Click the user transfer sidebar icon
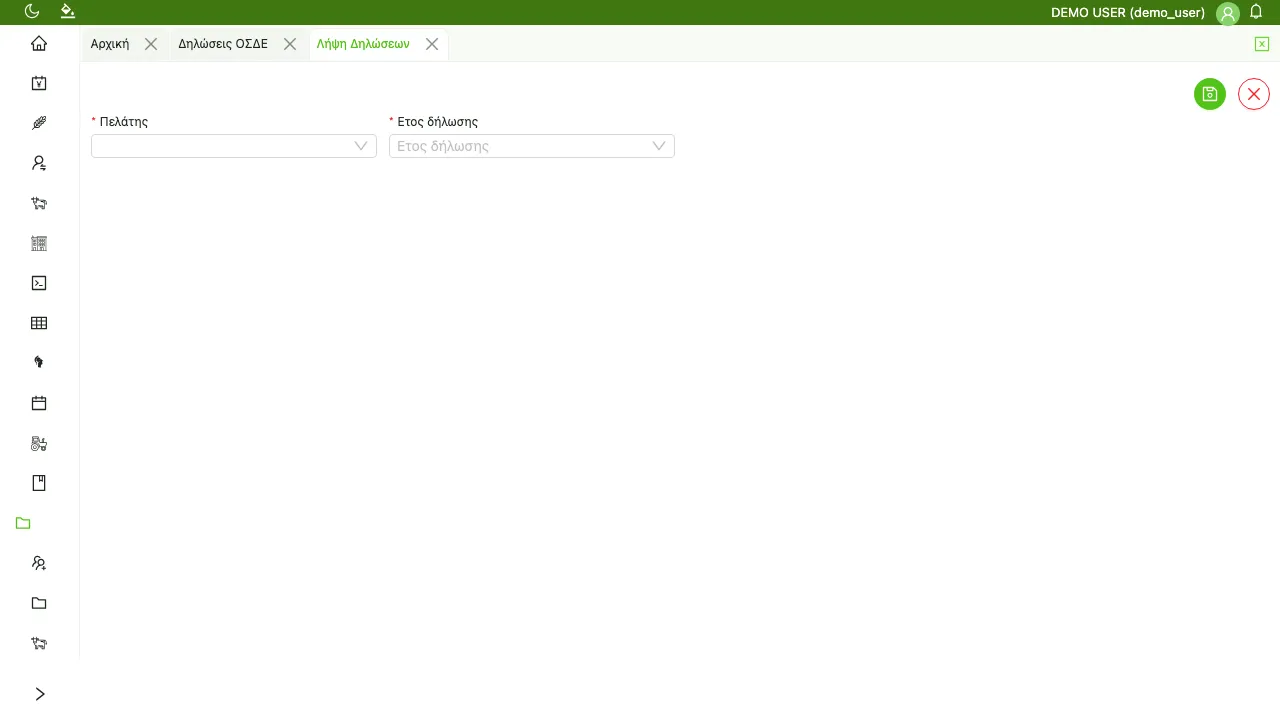The width and height of the screenshot is (1280, 720). pos(39,163)
